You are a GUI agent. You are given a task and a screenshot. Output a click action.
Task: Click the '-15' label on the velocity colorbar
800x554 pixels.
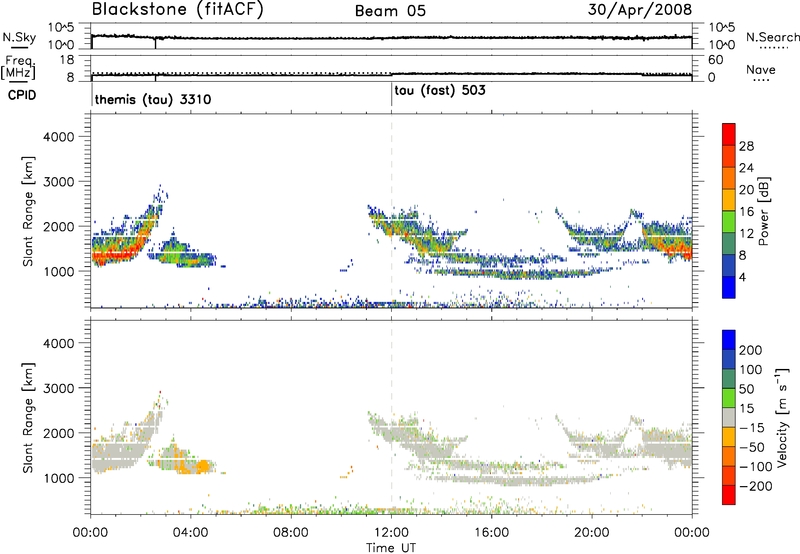(752, 428)
